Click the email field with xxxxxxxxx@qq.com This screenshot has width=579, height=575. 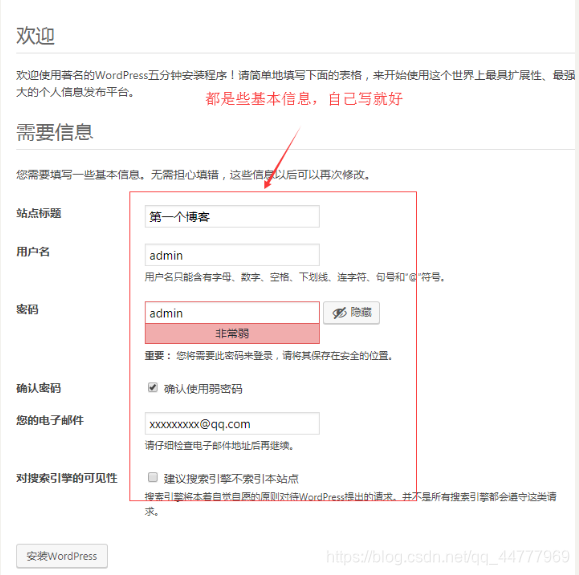point(232,424)
